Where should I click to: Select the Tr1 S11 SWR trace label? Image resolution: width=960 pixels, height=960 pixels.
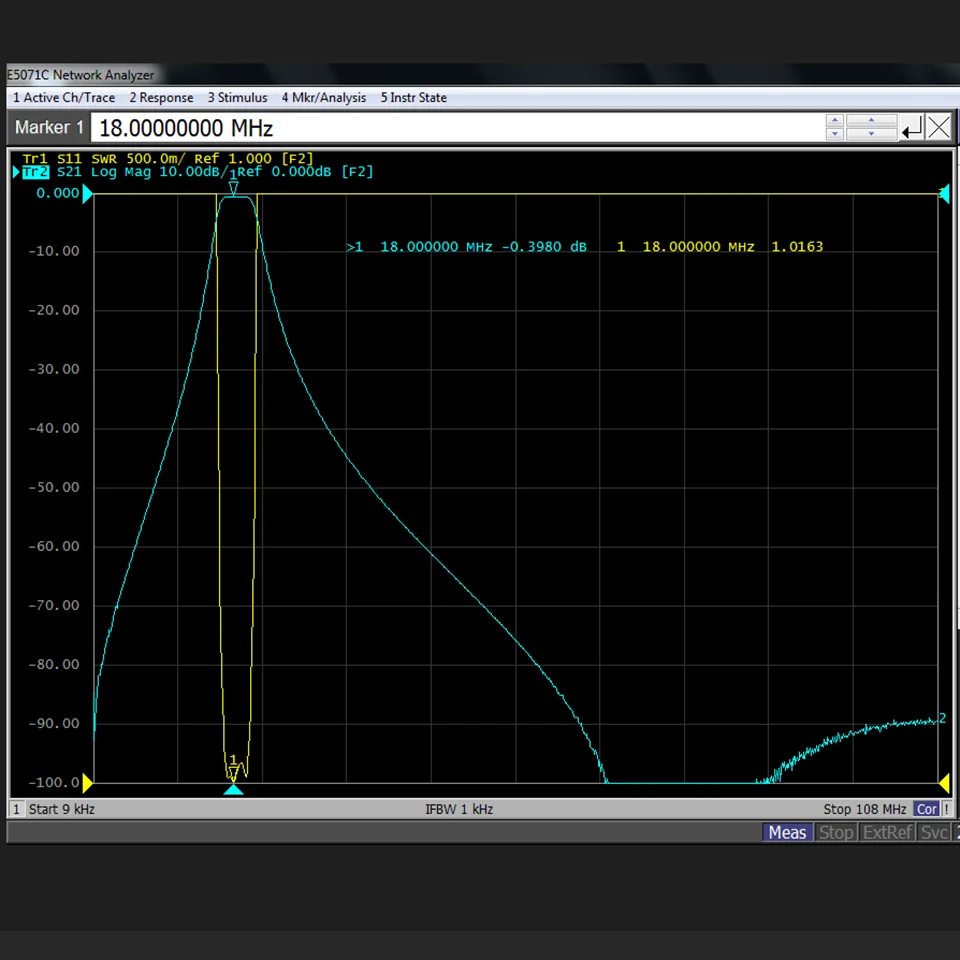coord(168,159)
